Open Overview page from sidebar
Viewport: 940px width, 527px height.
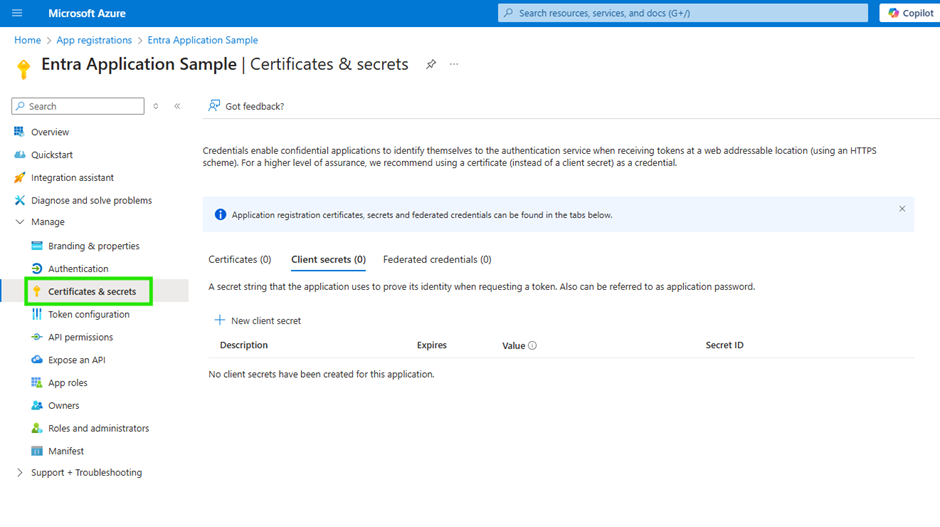coord(50,132)
